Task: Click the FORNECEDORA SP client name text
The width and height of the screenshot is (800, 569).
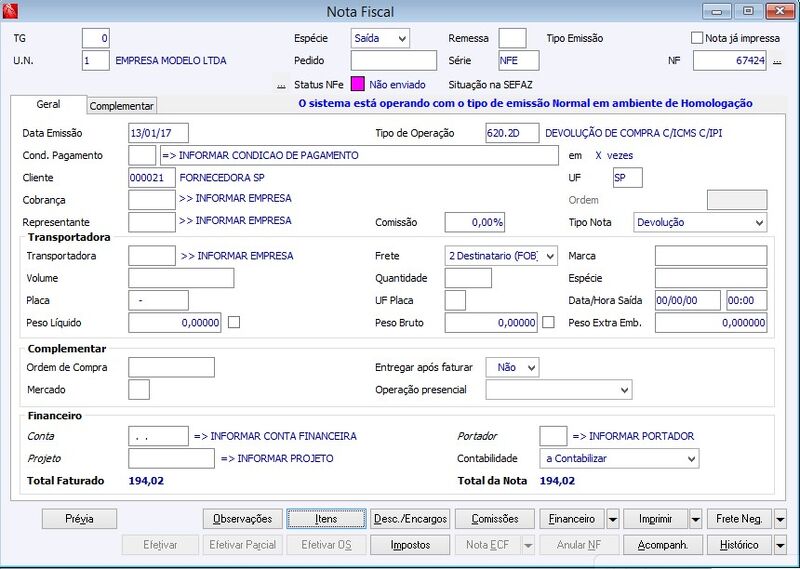Action: [x=222, y=178]
